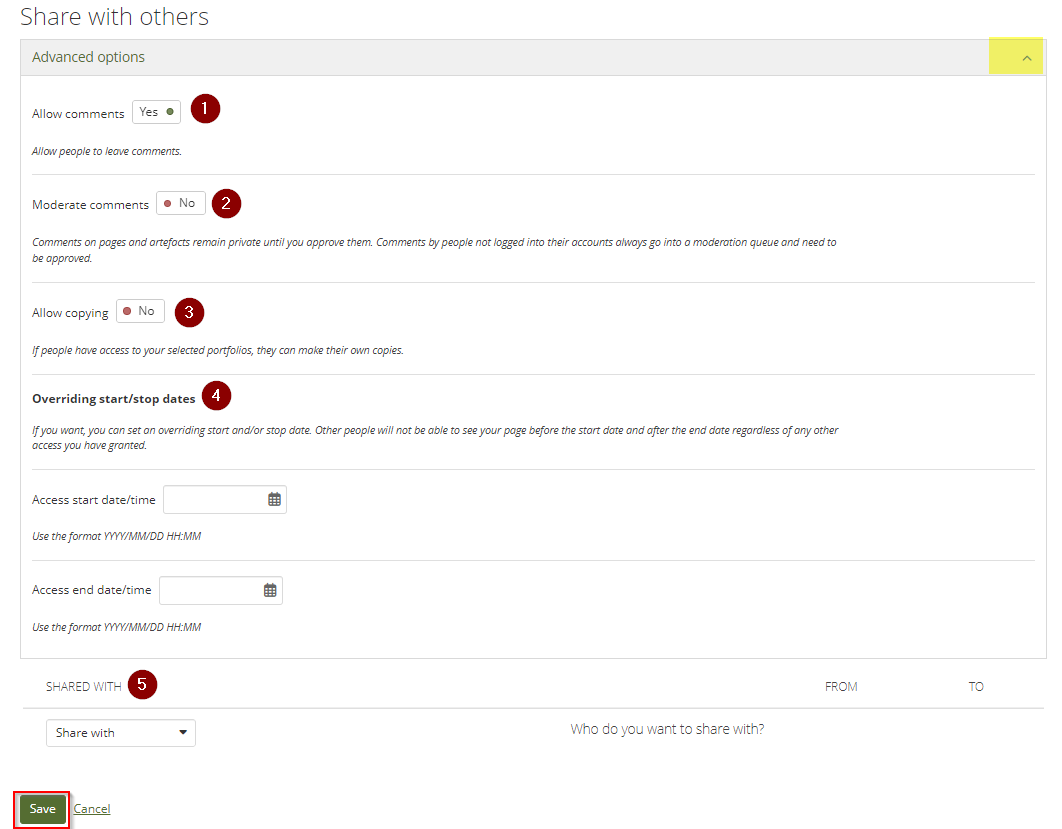Open calendar picker for Access start date
The height and width of the screenshot is (829, 1062).
point(274,500)
